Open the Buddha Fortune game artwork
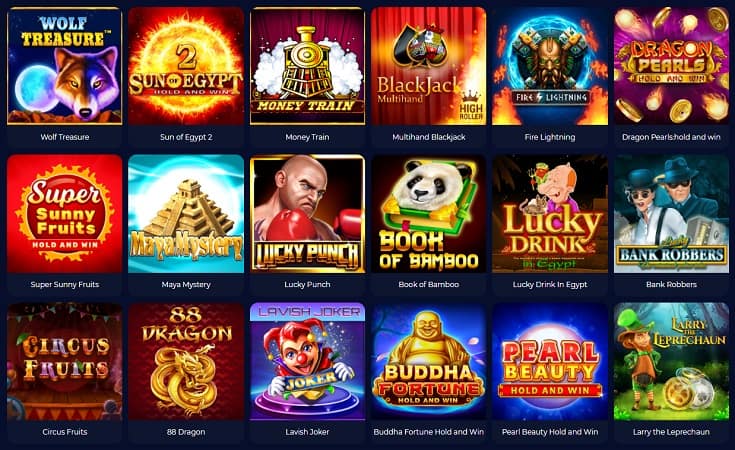735x450 pixels. point(428,361)
